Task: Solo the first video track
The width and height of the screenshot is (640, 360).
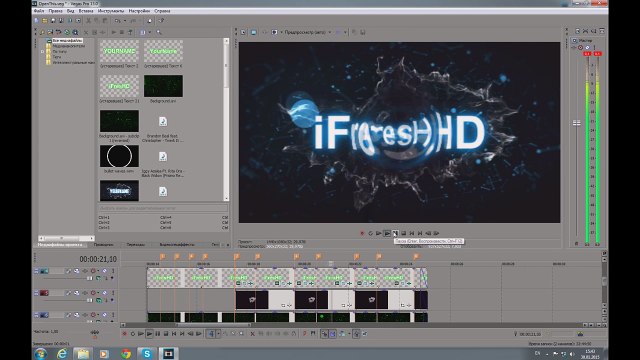Action: click(113, 271)
